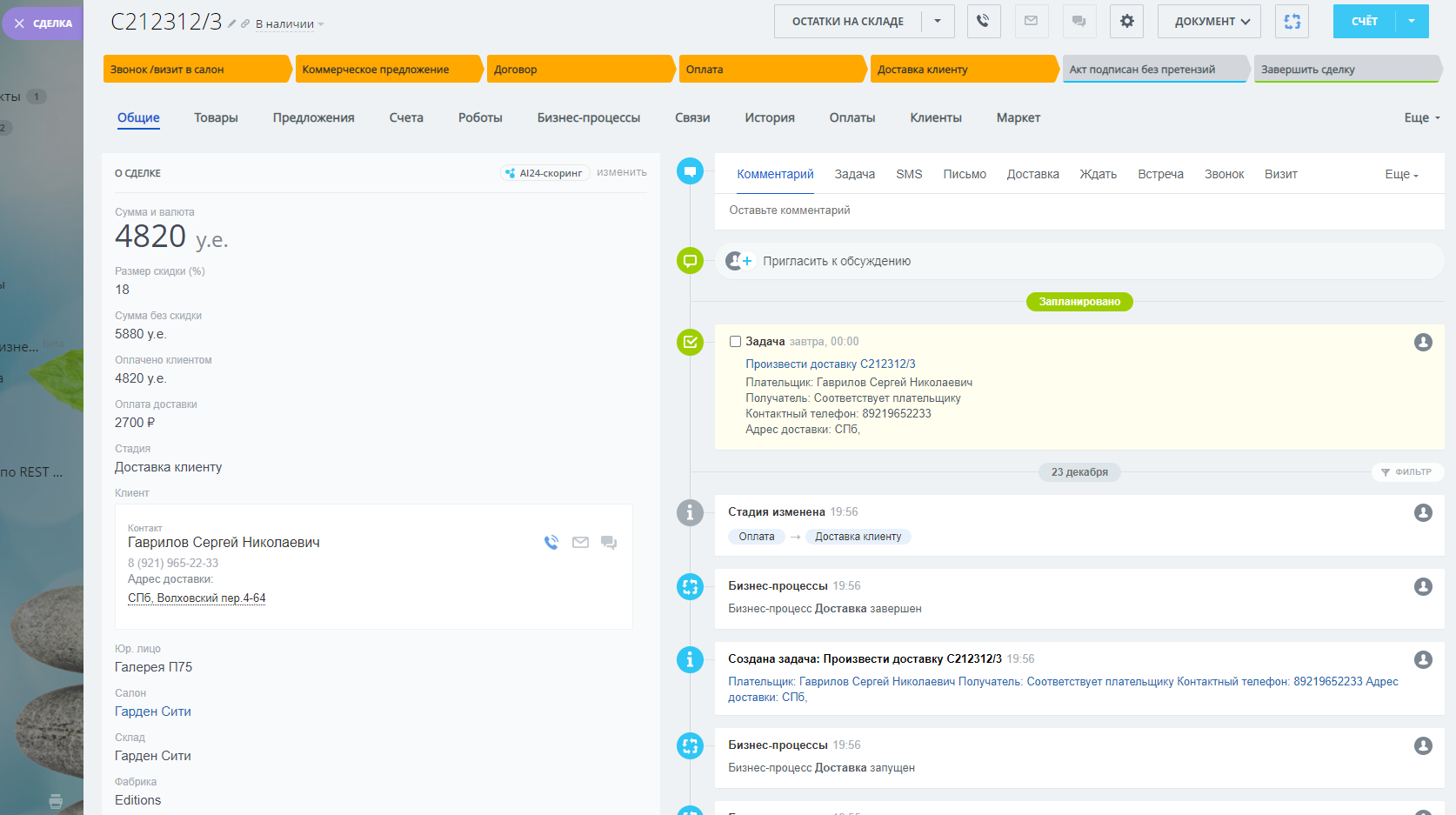The width and height of the screenshot is (1456, 815).
Task: Expand ОСТАТКИ НА СКЛАДЕ dropdown arrow
Action: 938,21
